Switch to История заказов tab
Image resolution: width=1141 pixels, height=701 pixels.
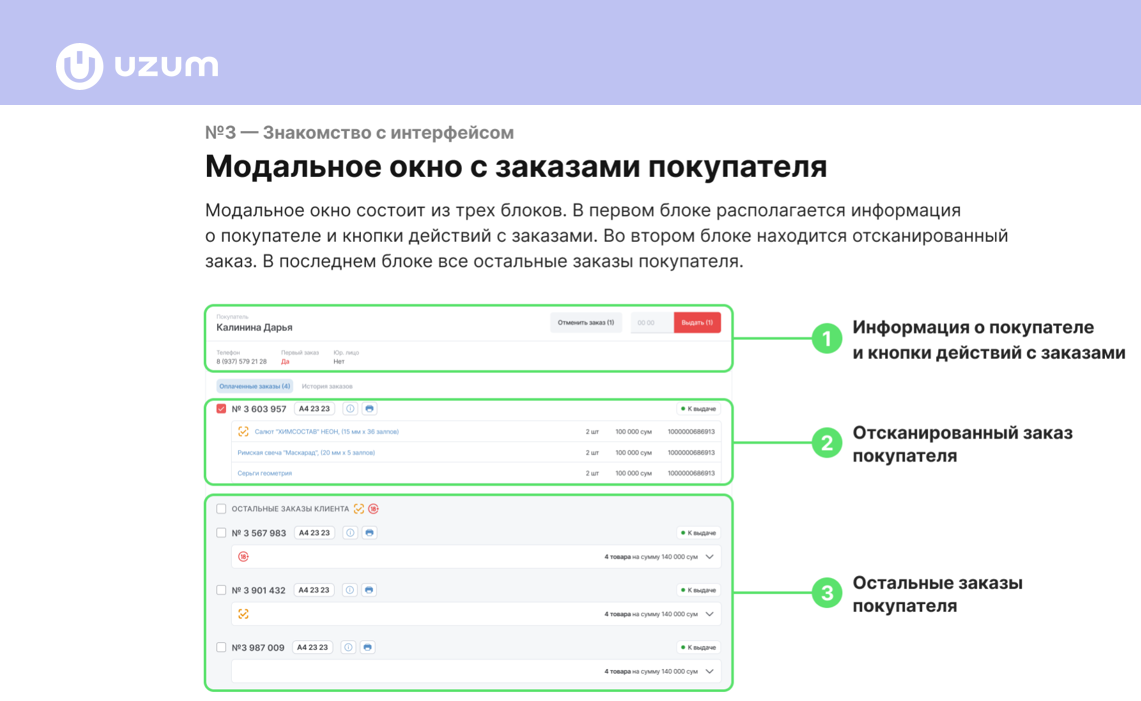(327, 387)
